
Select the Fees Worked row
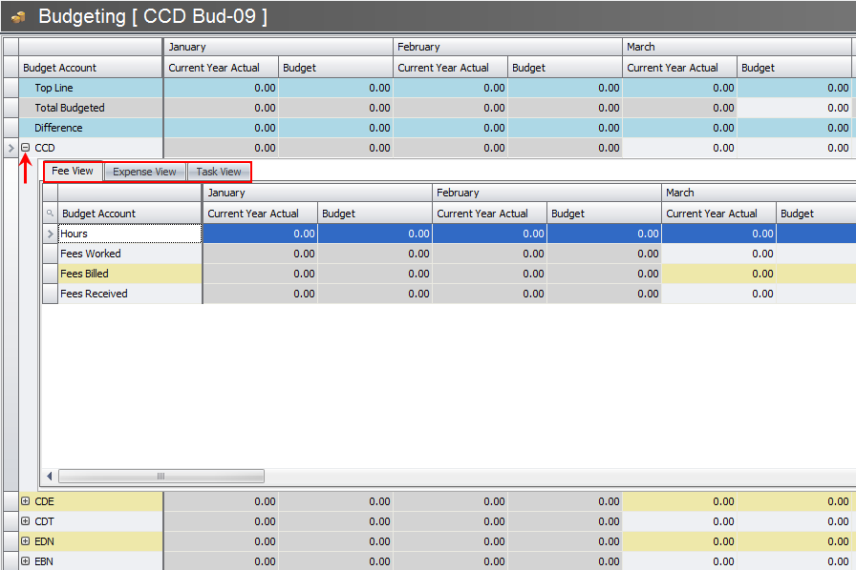91,254
